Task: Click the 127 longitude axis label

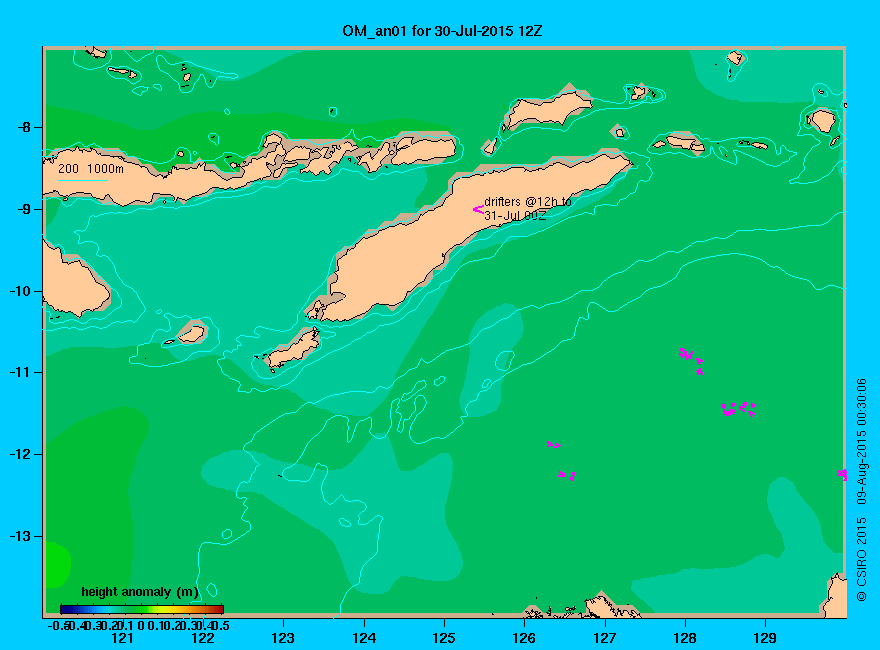Action: (604, 638)
